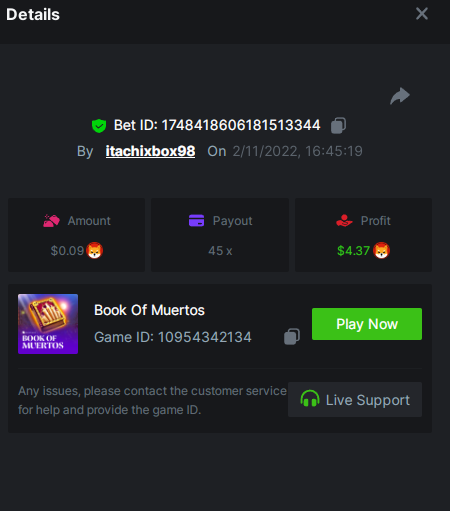Click the Shiba coin beside $0.09
Viewport: 450px width, 511px height.
click(x=94, y=251)
